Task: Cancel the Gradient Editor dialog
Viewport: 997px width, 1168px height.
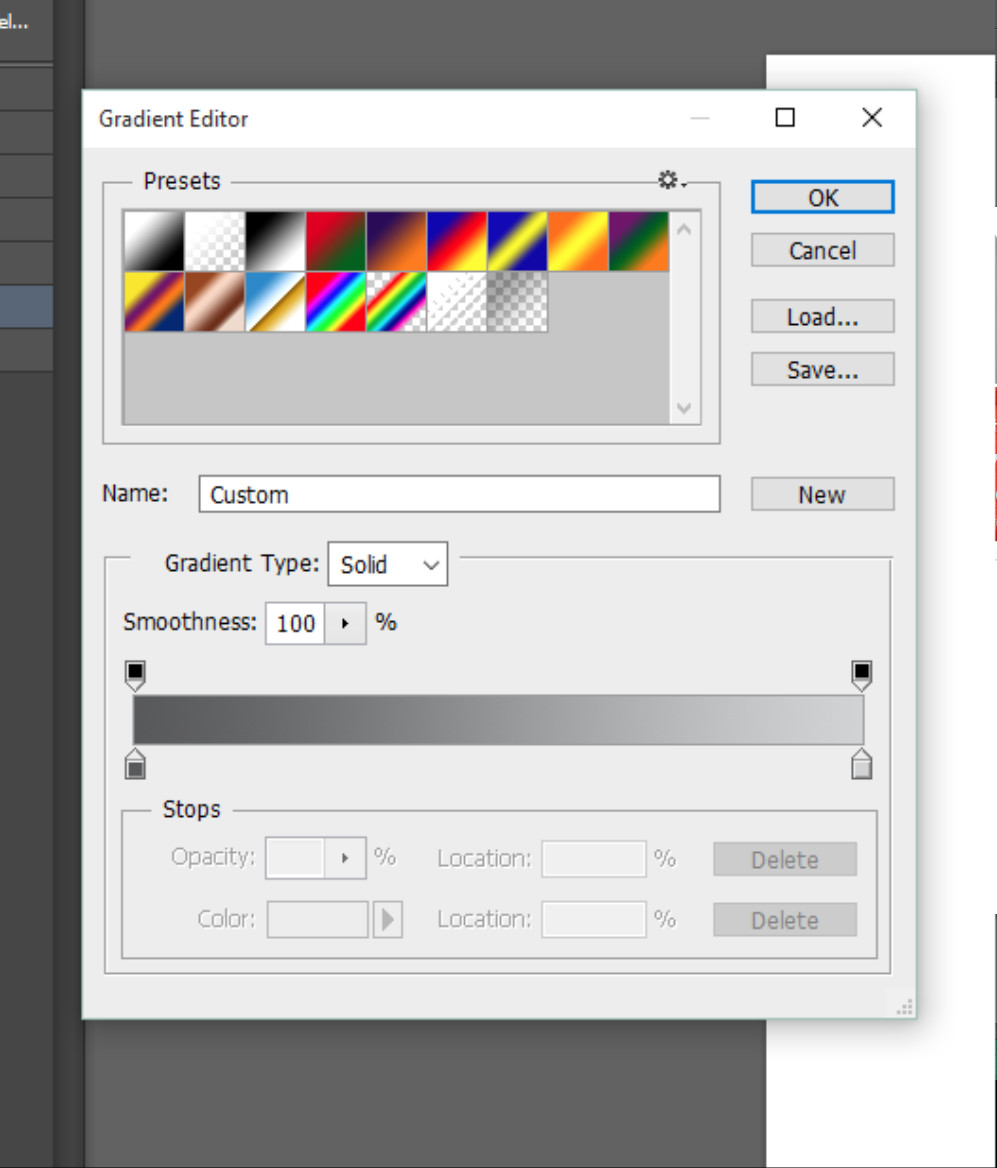Action: 823,250
